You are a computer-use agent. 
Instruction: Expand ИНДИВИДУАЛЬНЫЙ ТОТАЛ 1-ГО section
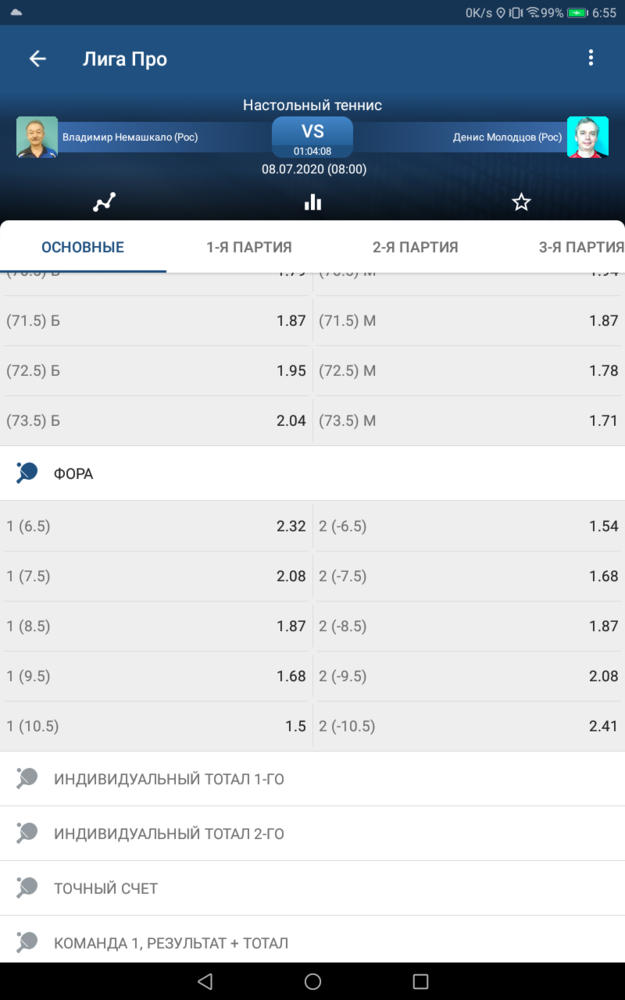(312, 779)
